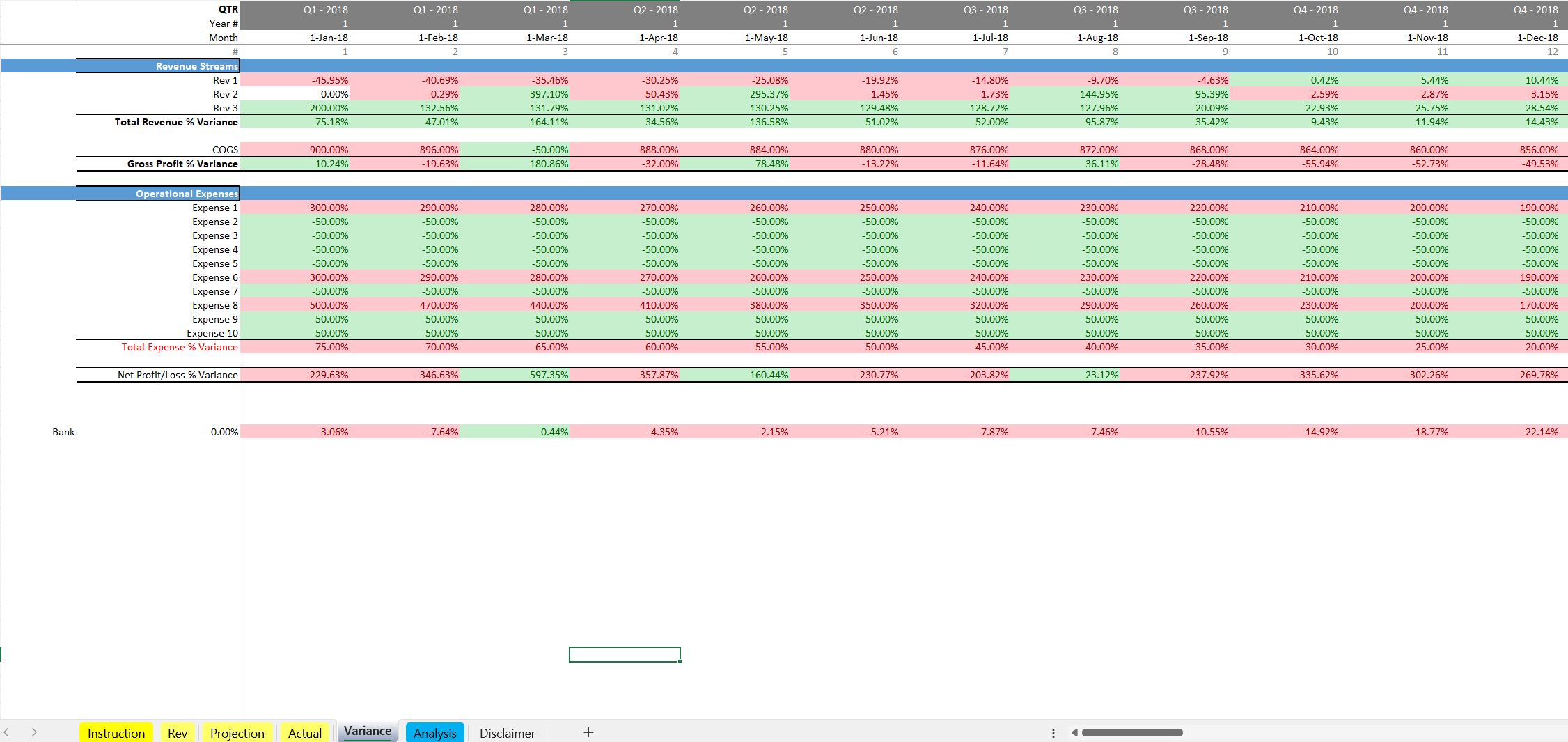This screenshot has width=1568, height=742.
Task: Switch to the Rev sheet tab
Action: pyautogui.click(x=177, y=733)
